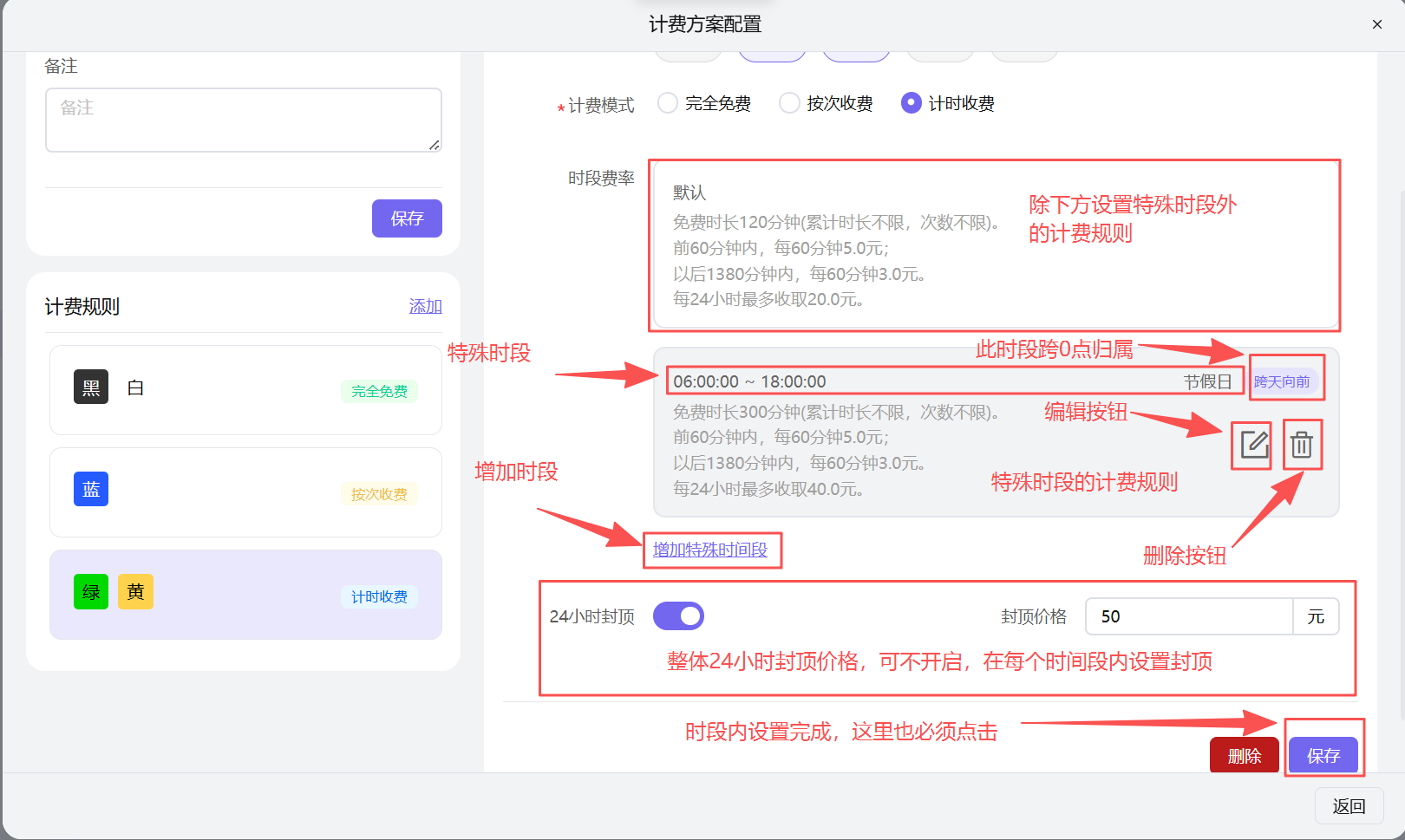
Task: Select the 完全免费 billing mode
Action: pyautogui.click(x=668, y=103)
